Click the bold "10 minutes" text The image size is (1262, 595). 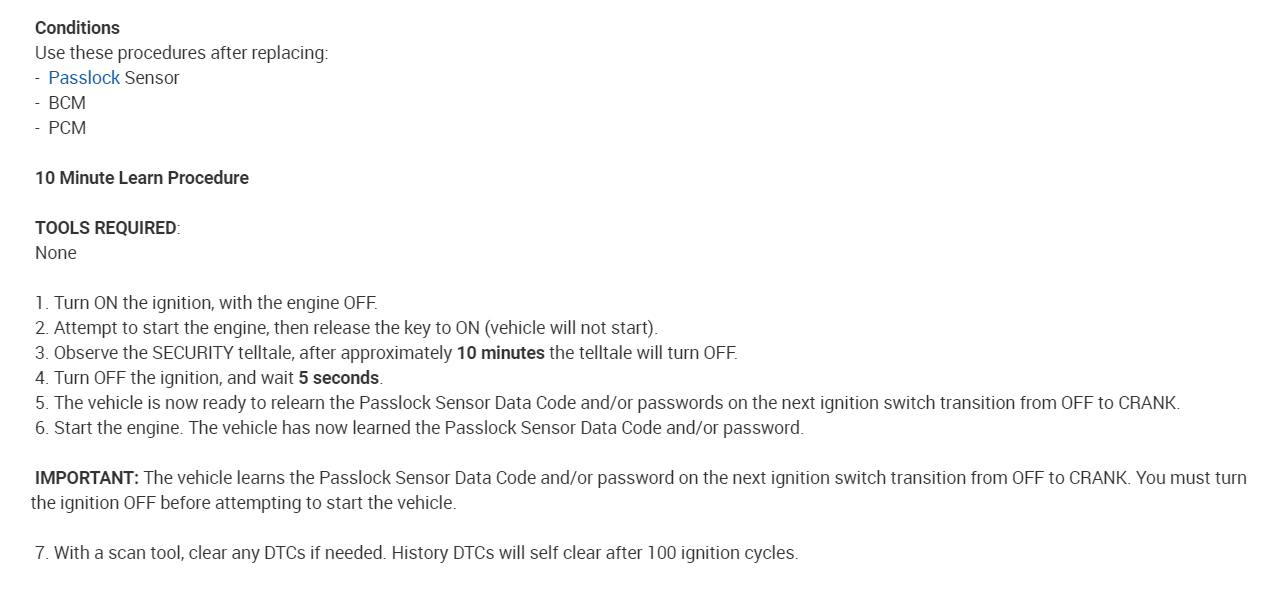[x=500, y=353]
